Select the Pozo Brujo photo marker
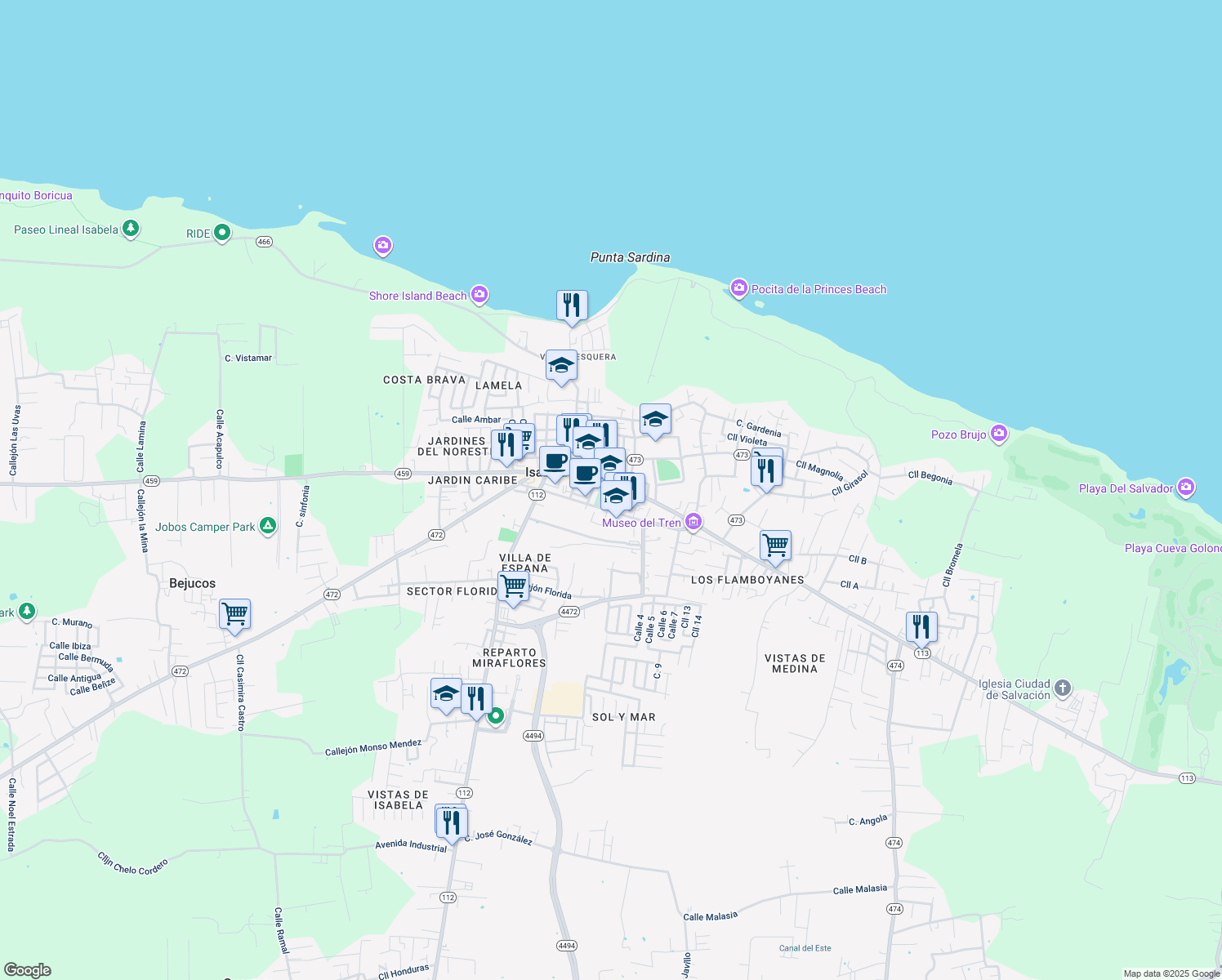 [x=997, y=434]
